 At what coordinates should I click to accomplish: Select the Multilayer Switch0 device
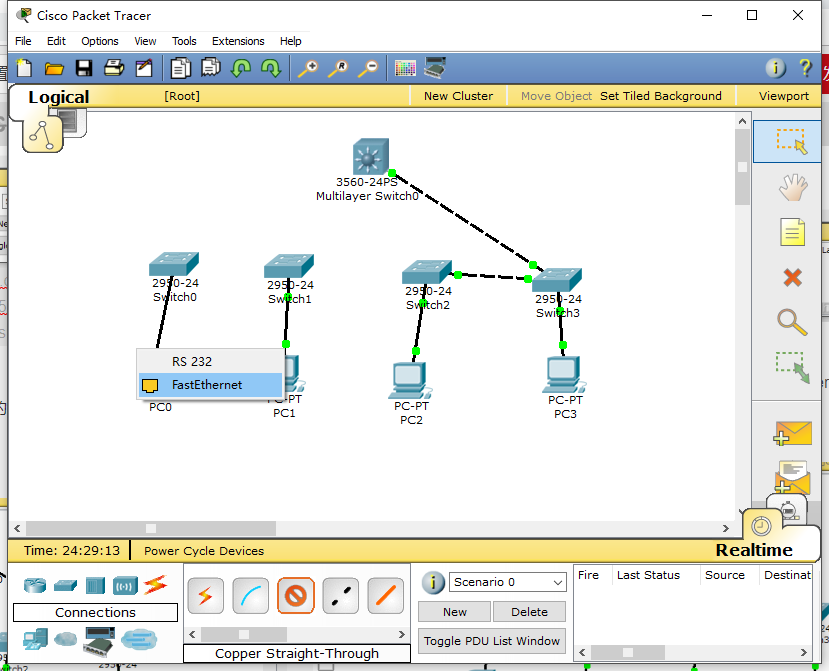pos(371,157)
